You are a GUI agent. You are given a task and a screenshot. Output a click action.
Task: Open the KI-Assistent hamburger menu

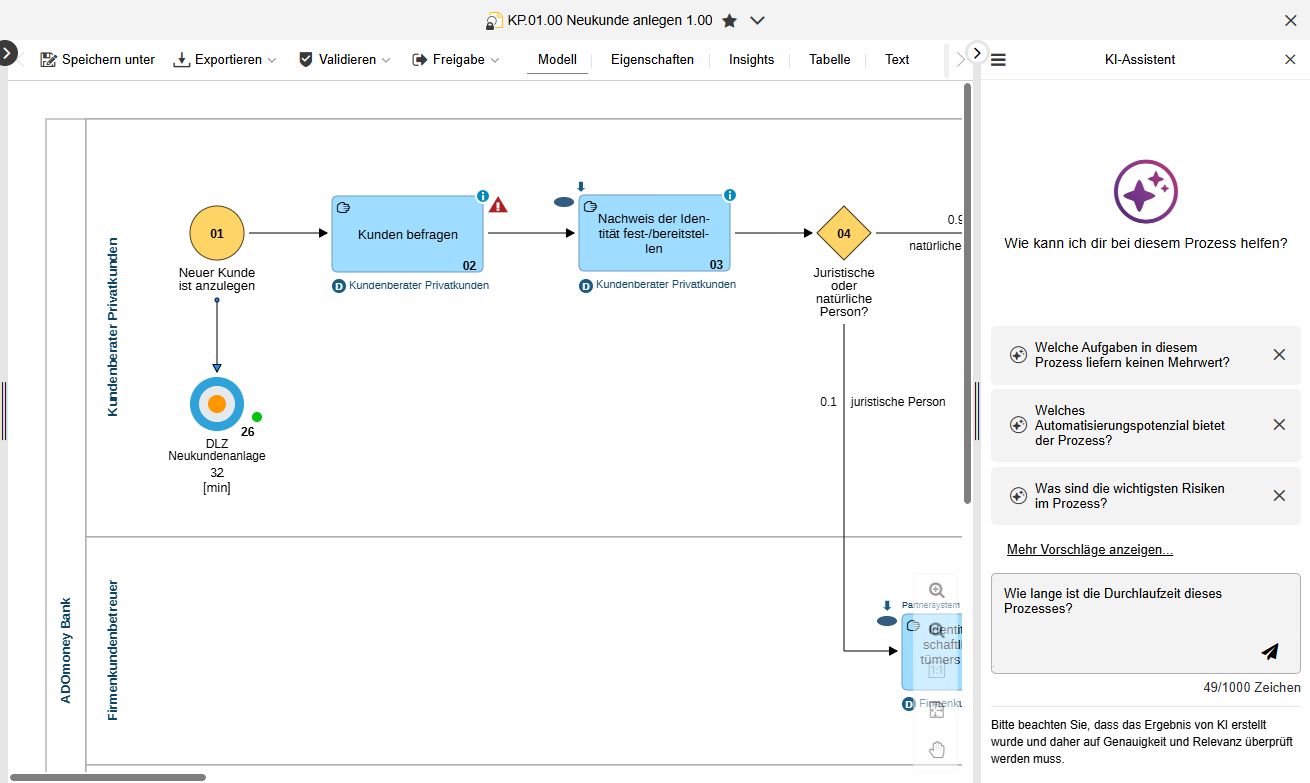(x=998, y=60)
